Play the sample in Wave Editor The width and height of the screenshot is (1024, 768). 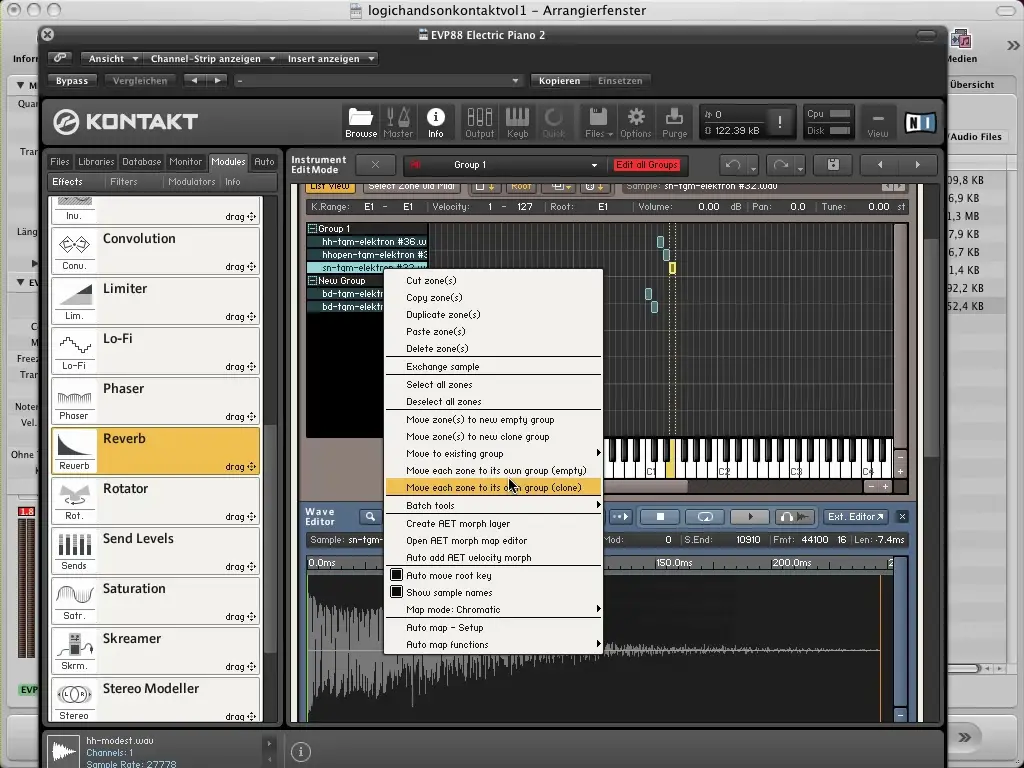point(750,517)
